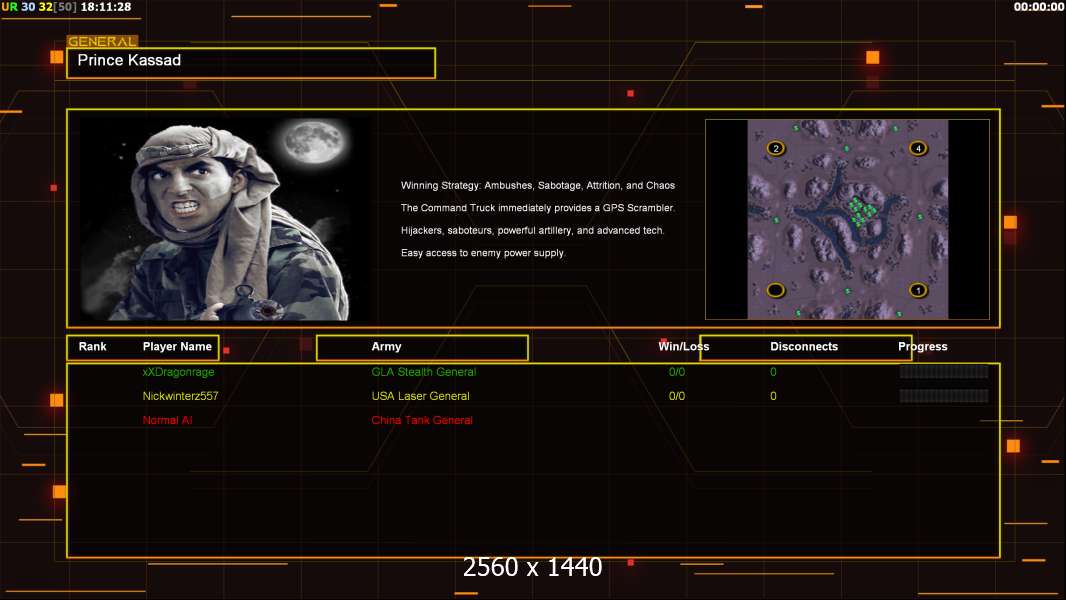Click the Prince Kassad portrait image
The width and height of the screenshot is (1066, 600).
(x=223, y=218)
